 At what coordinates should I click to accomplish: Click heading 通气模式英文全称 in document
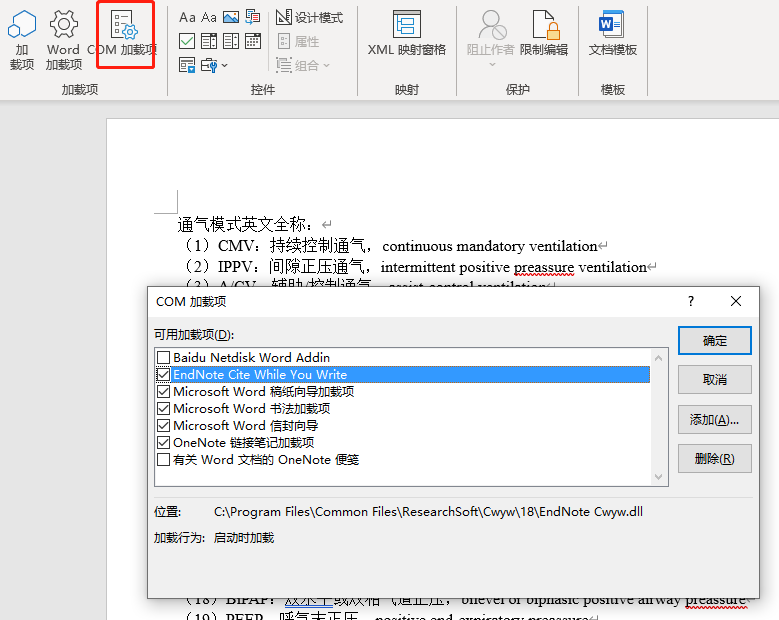(x=245, y=225)
